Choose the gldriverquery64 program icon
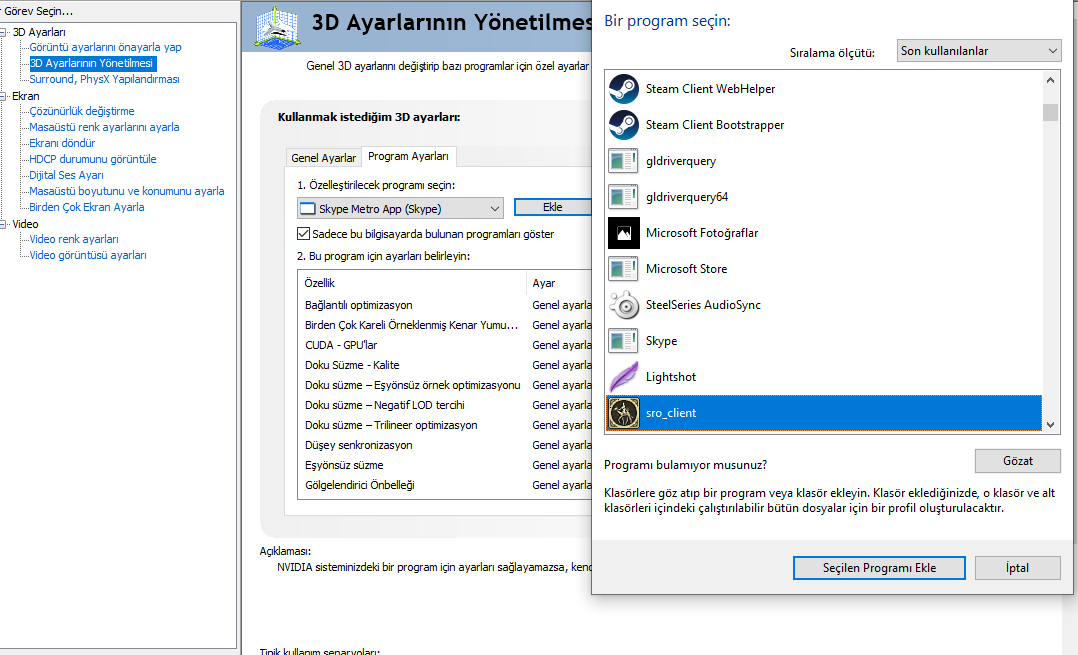 [x=624, y=197]
